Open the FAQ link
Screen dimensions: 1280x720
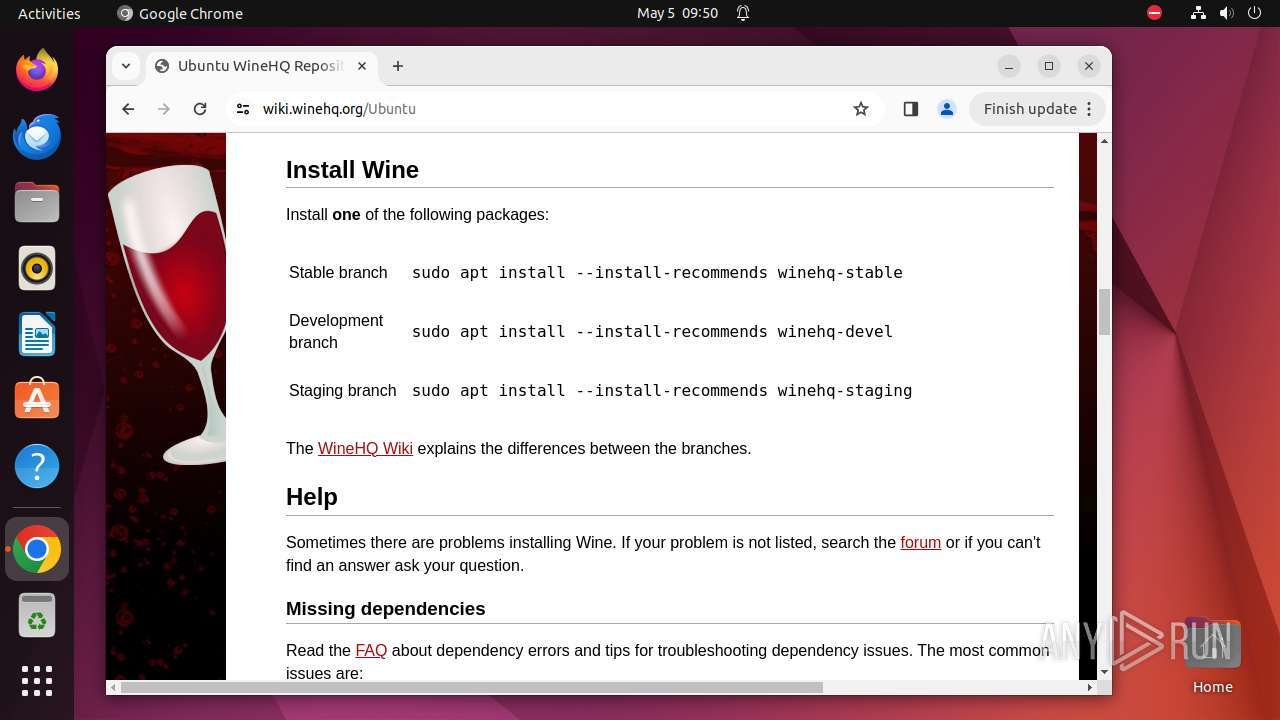[371, 650]
